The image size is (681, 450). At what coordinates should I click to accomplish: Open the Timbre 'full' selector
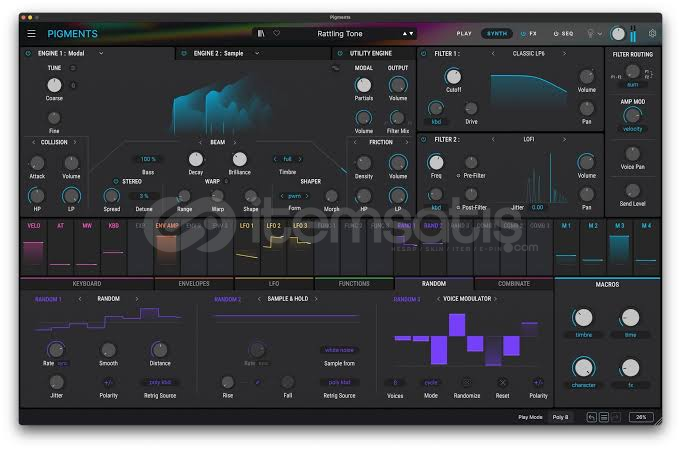point(287,159)
